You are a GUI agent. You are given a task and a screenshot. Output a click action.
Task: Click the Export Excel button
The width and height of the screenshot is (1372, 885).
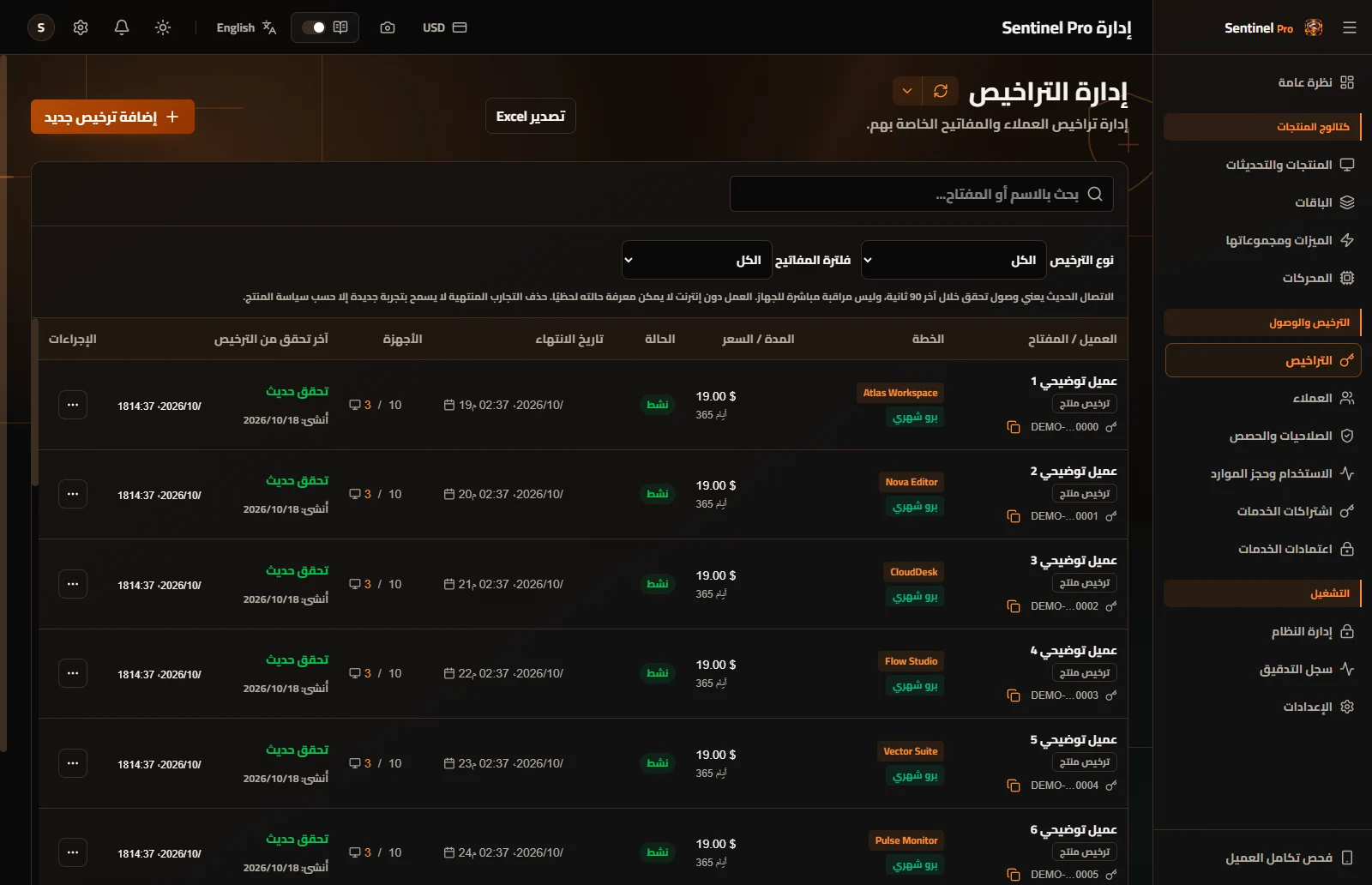pyautogui.click(x=531, y=116)
